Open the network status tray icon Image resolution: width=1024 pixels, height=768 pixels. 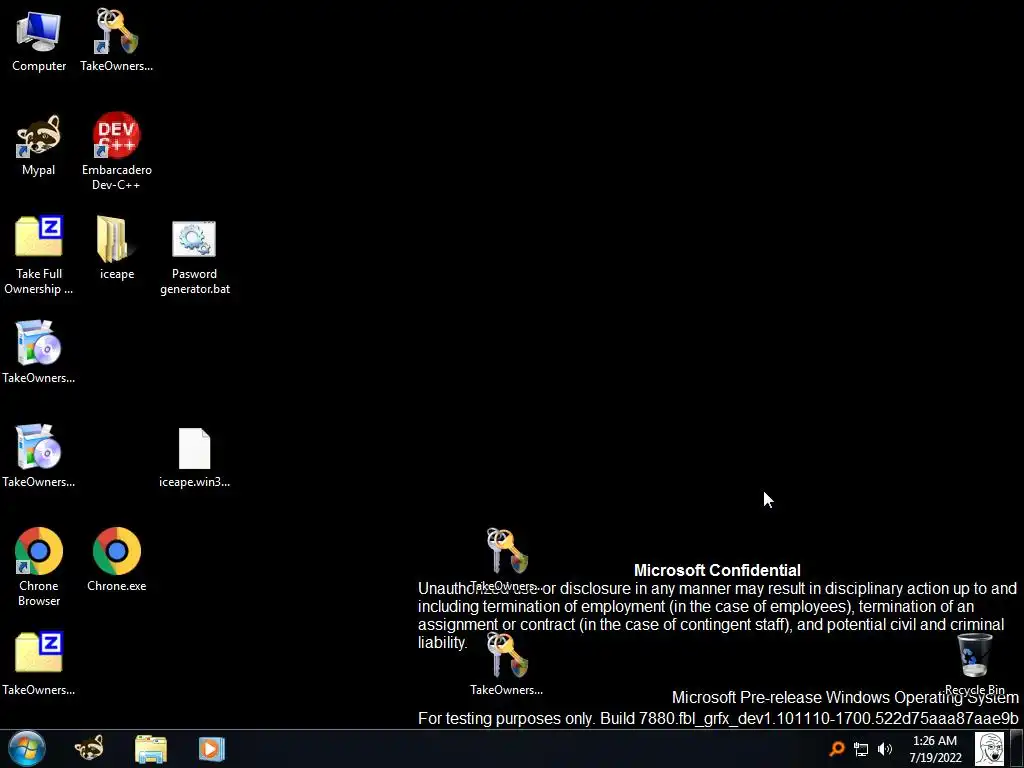click(x=861, y=749)
